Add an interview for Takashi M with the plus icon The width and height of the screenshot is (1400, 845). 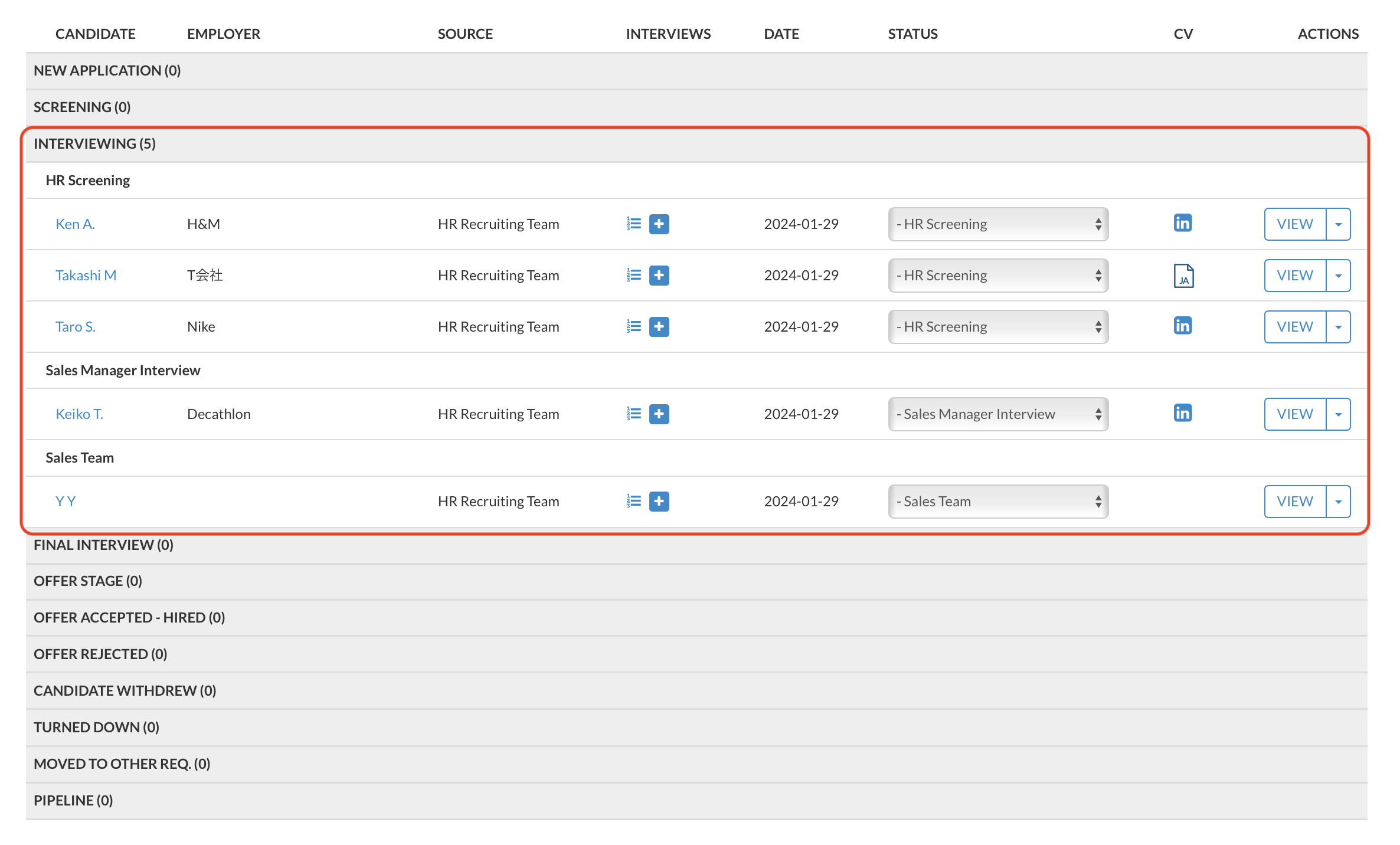(659, 275)
